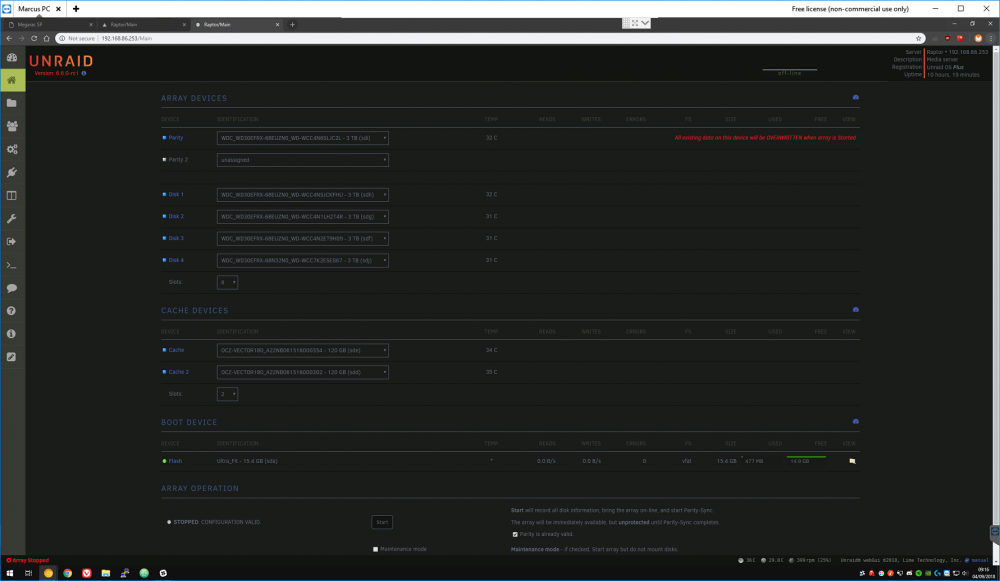Open the Users sidebar icon
Viewport: 1000px width, 581px height.
pyautogui.click(x=11, y=126)
